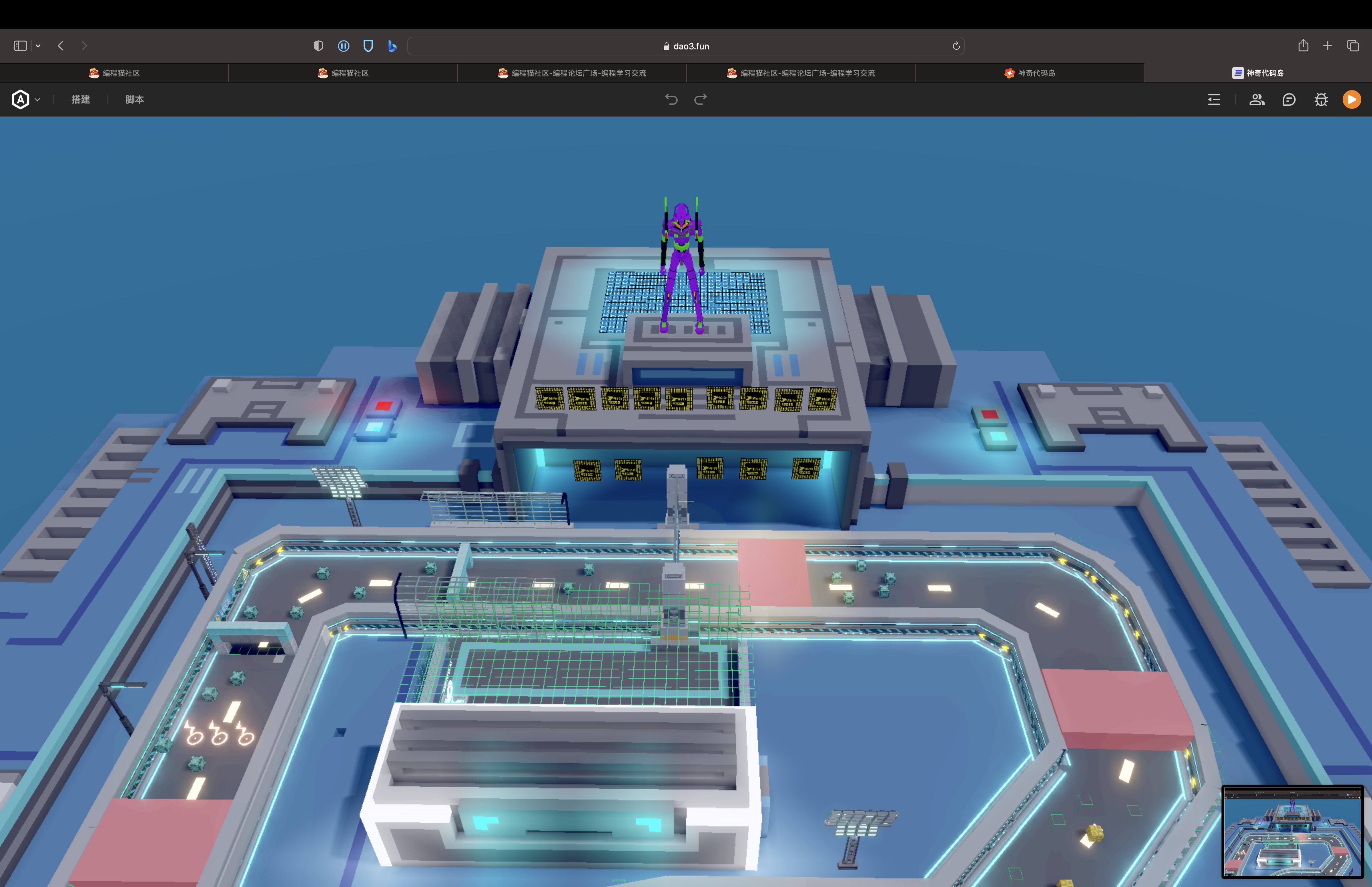Reload the dao3.fun page
Viewport: 1372px width, 887px height.
(x=956, y=46)
